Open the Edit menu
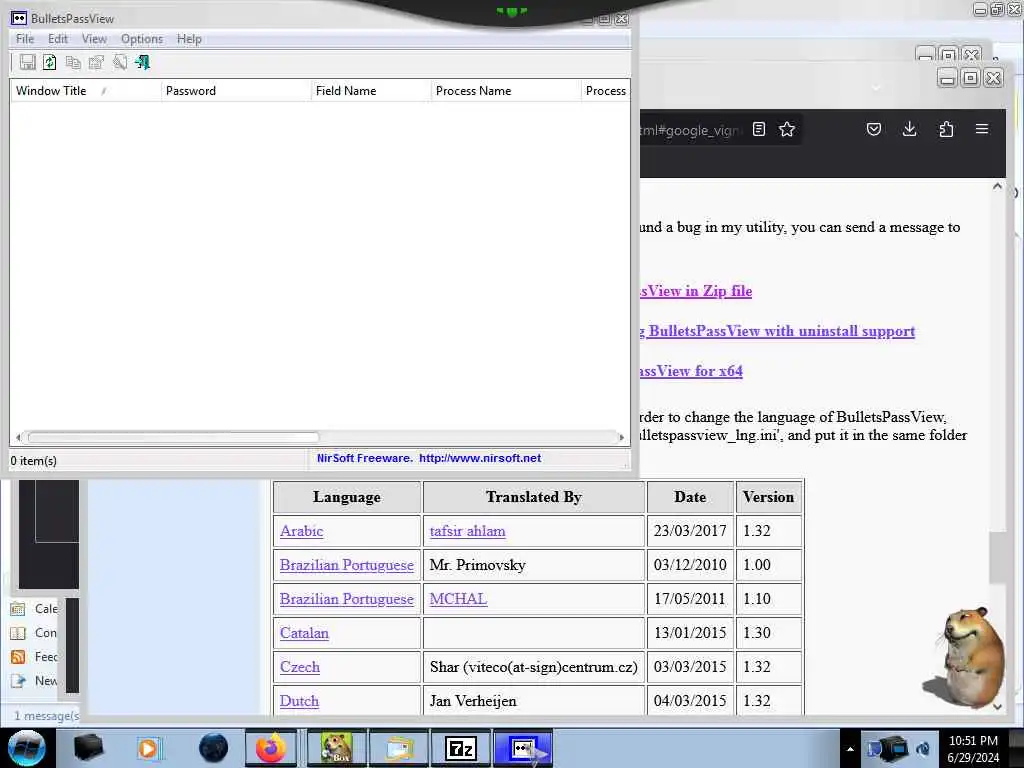 coord(57,39)
